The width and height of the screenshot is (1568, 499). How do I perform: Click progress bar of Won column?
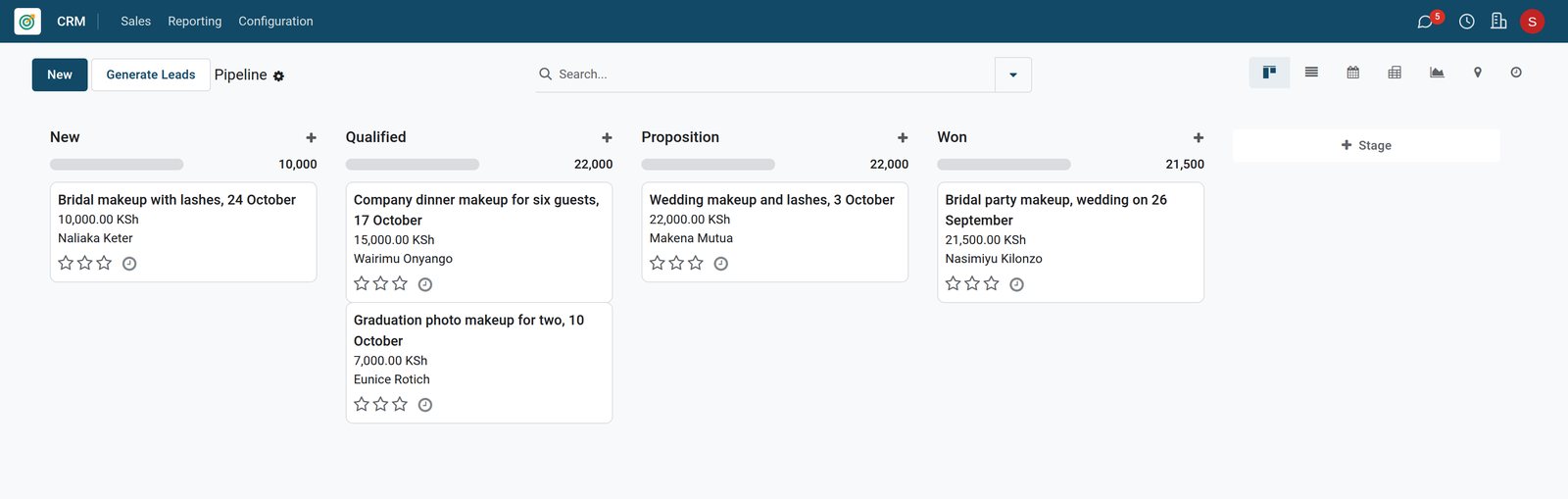[x=1004, y=165]
